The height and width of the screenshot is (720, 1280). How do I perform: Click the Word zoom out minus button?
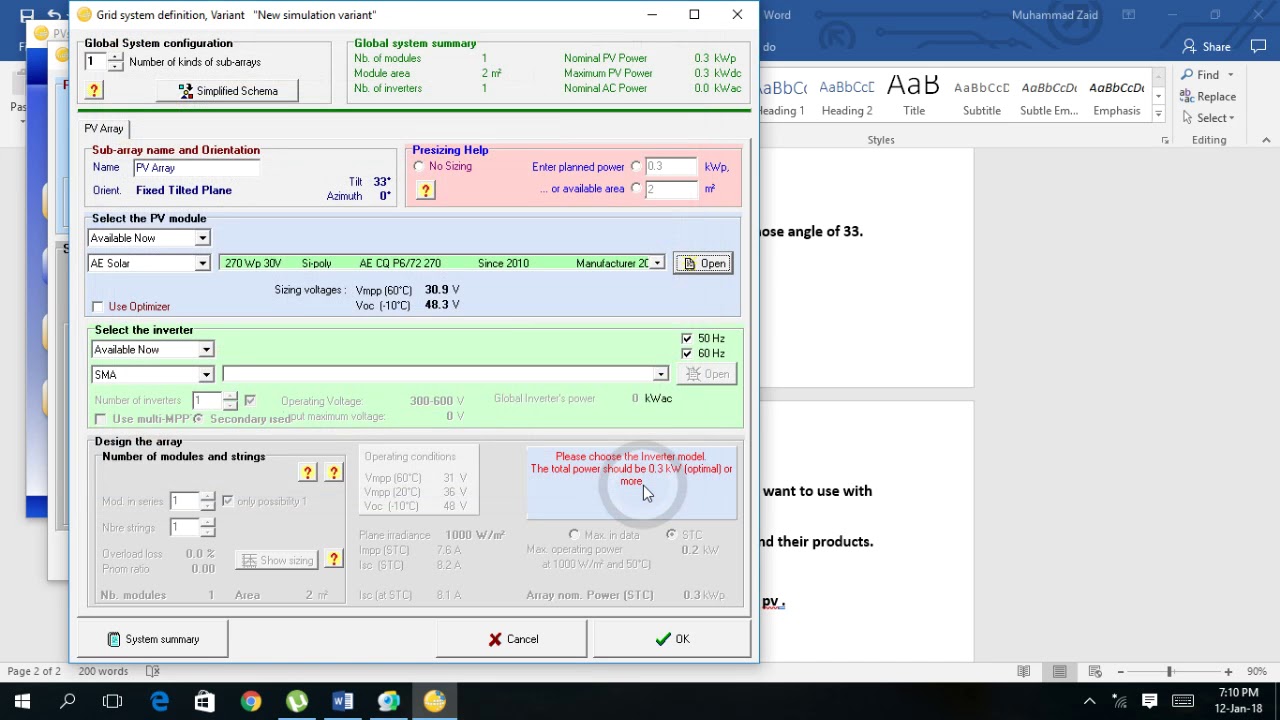(x=1120, y=671)
